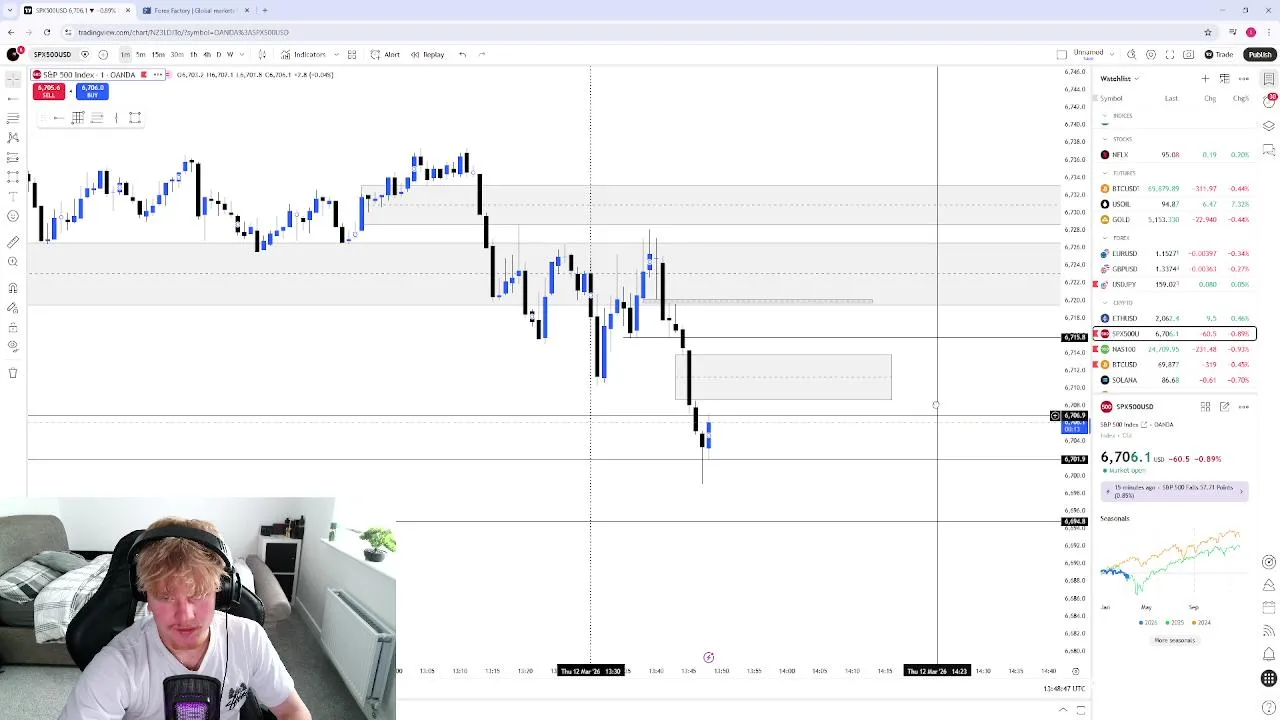
Task: Select NFLX in the watchlist
Action: (x=1175, y=155)
